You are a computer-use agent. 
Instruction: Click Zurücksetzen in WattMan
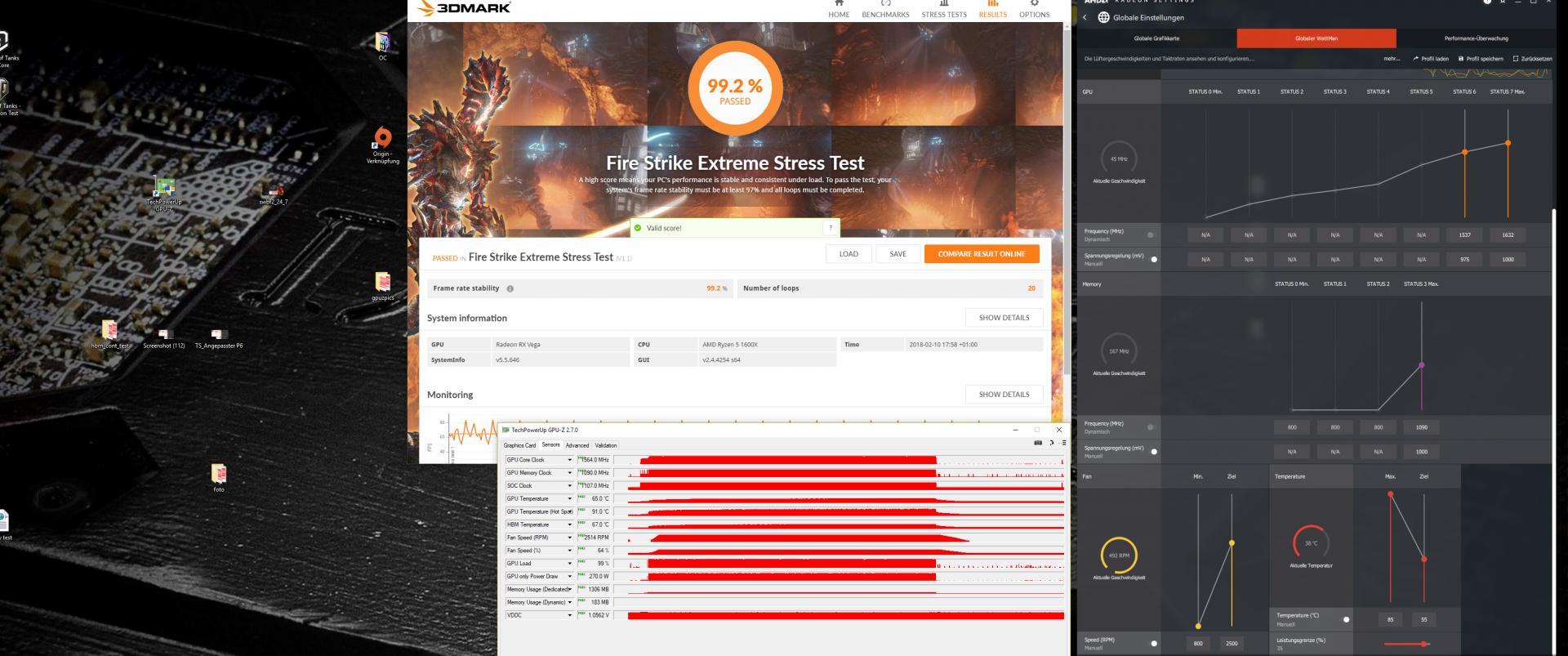(1532, 59)
